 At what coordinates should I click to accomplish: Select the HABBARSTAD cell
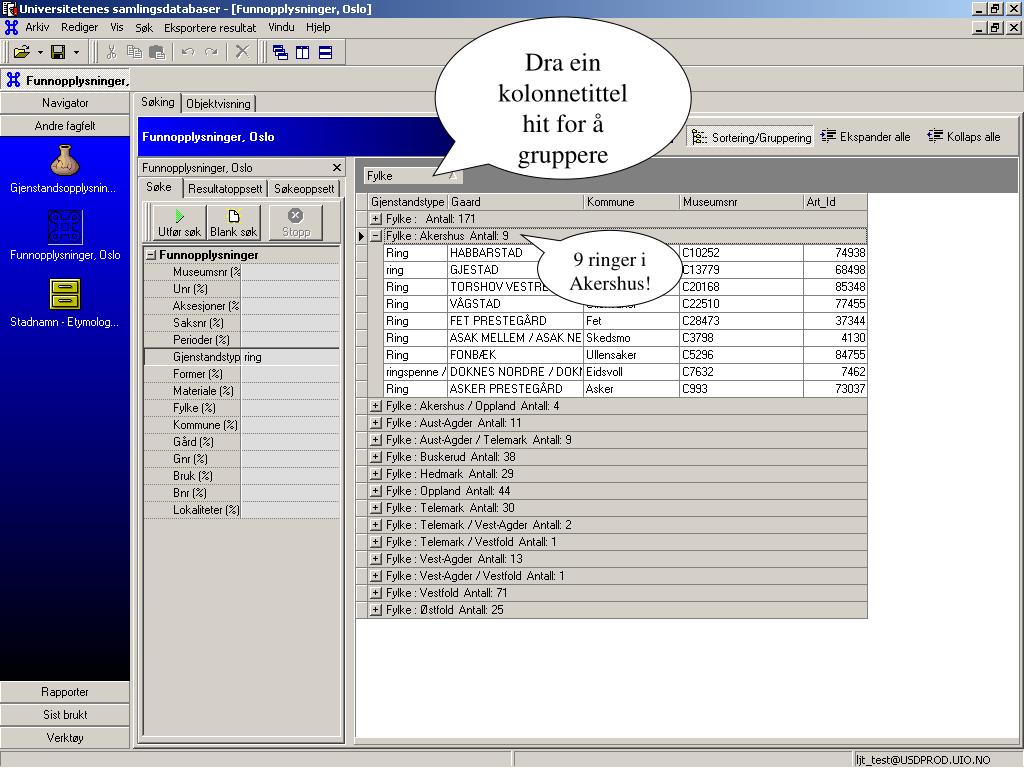coord(515,253)
